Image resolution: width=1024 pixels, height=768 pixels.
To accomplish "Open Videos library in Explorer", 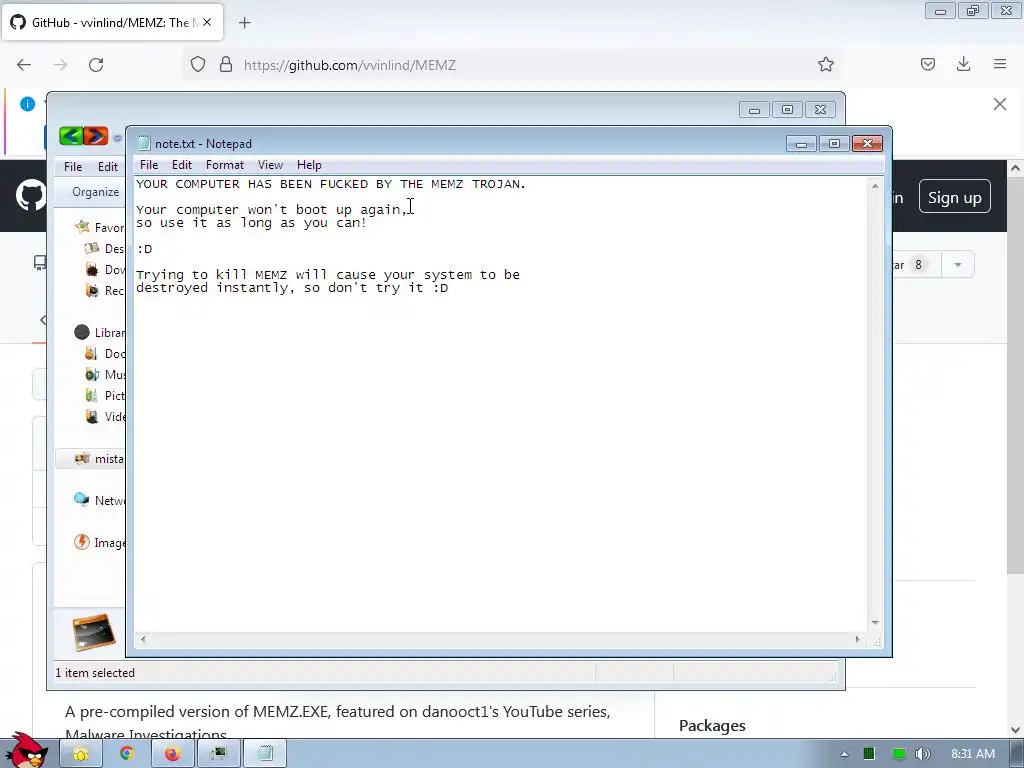I will pyautogui.click(x=104, y=417).
